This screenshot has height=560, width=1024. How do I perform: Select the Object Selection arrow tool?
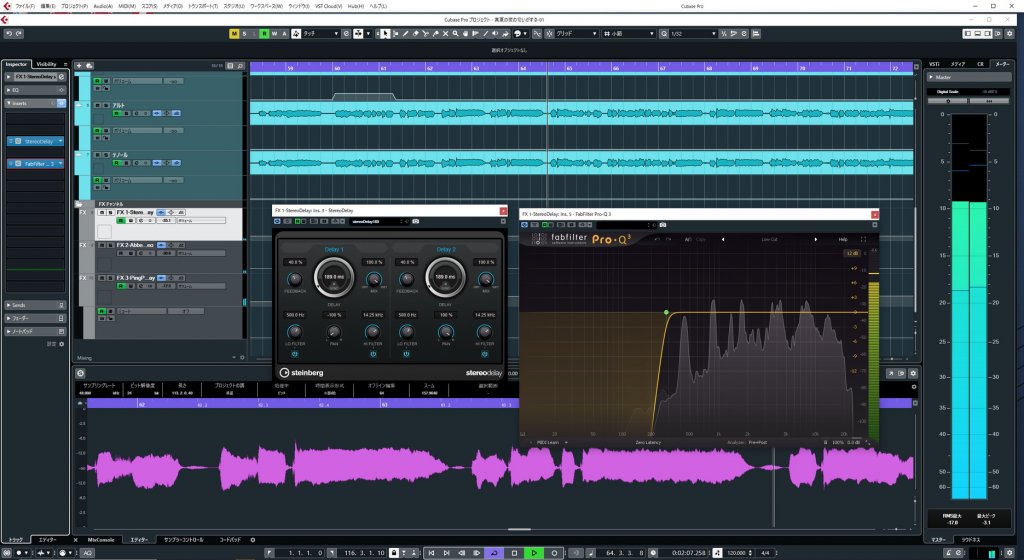[386, 33]
